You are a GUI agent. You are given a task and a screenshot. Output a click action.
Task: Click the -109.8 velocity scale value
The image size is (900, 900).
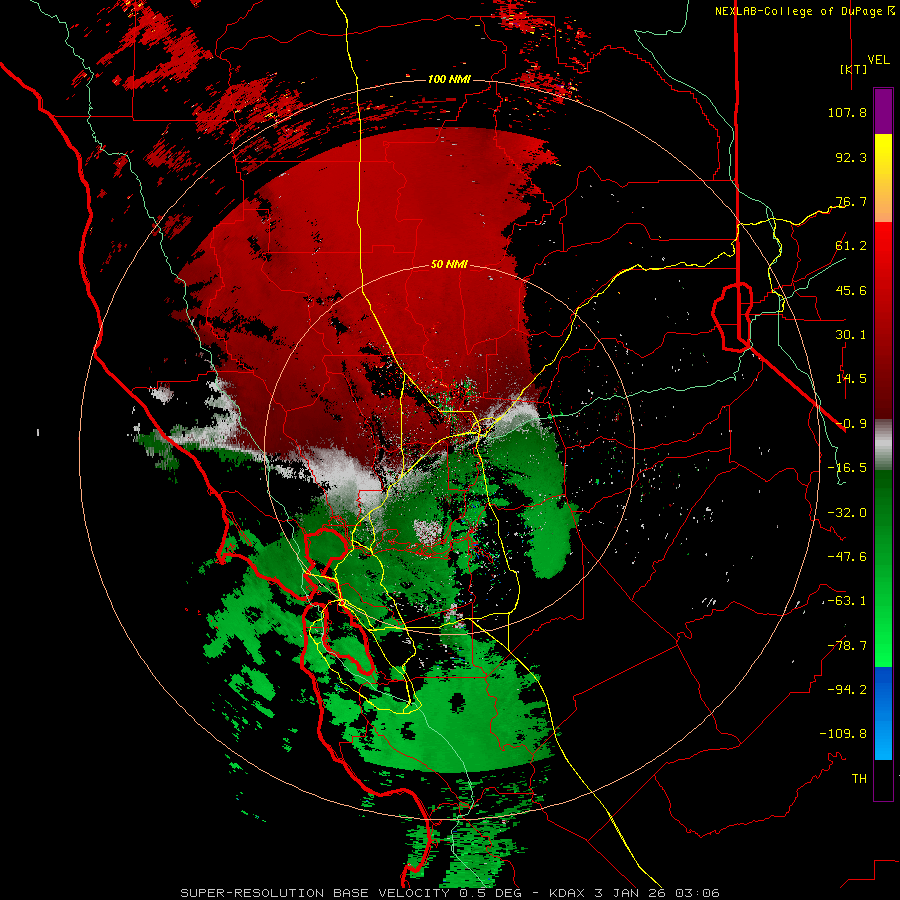843,734
